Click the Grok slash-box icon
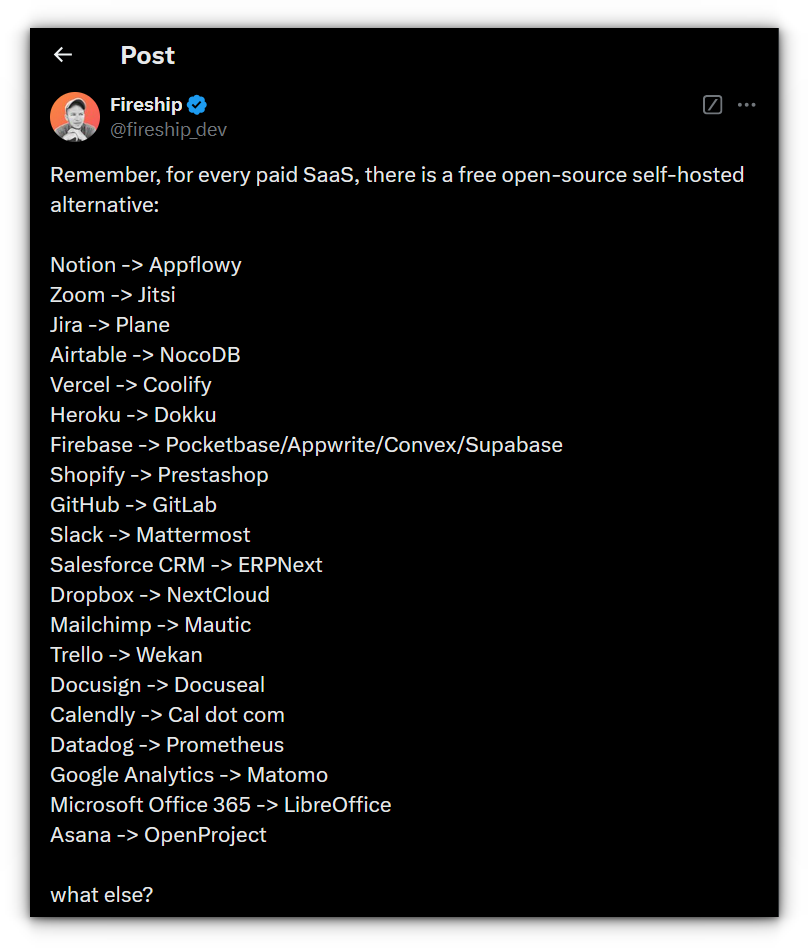Image resolution: width=809 pixels, height=949 pixels. point(712,105)
